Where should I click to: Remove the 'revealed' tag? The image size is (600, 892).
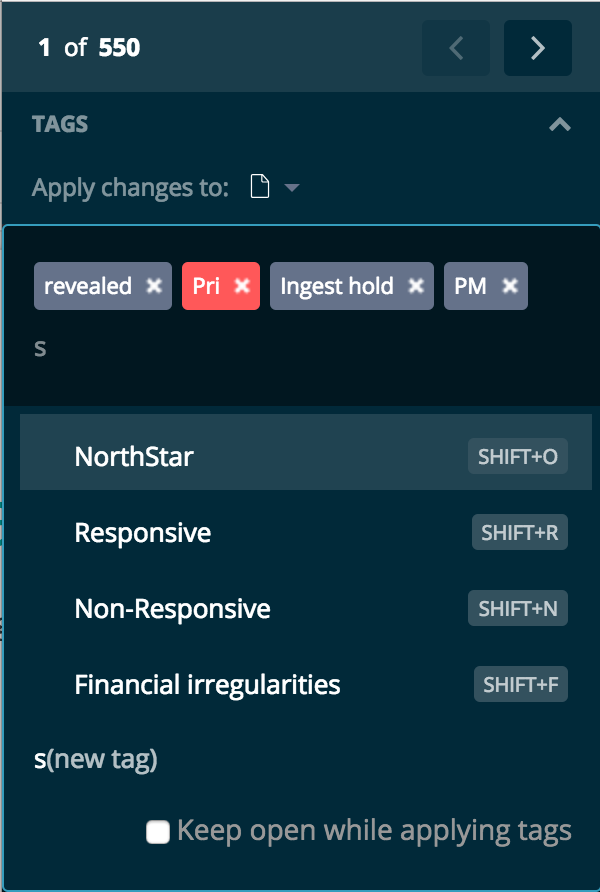(x=154, y=286)
